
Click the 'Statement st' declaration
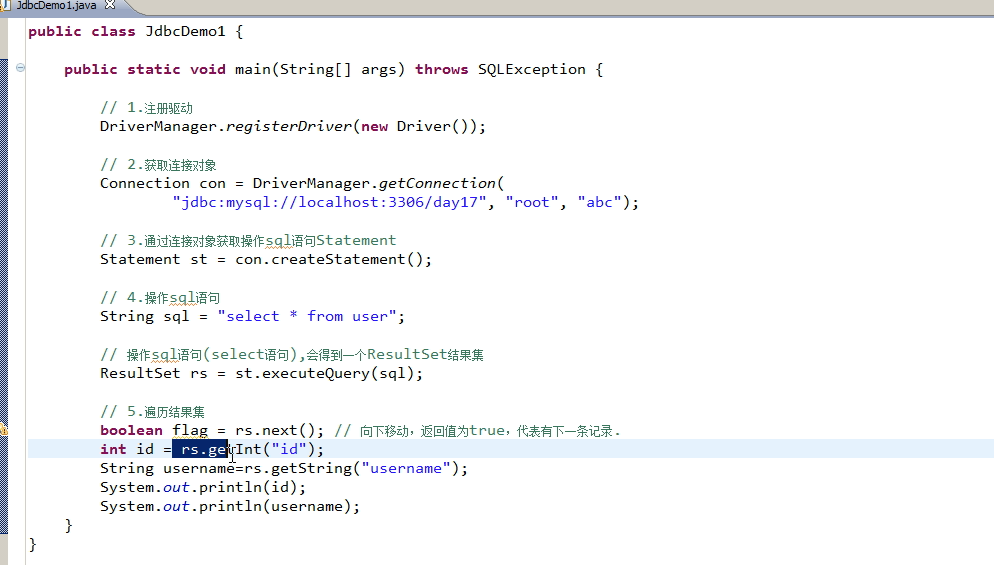coord(153,259)
